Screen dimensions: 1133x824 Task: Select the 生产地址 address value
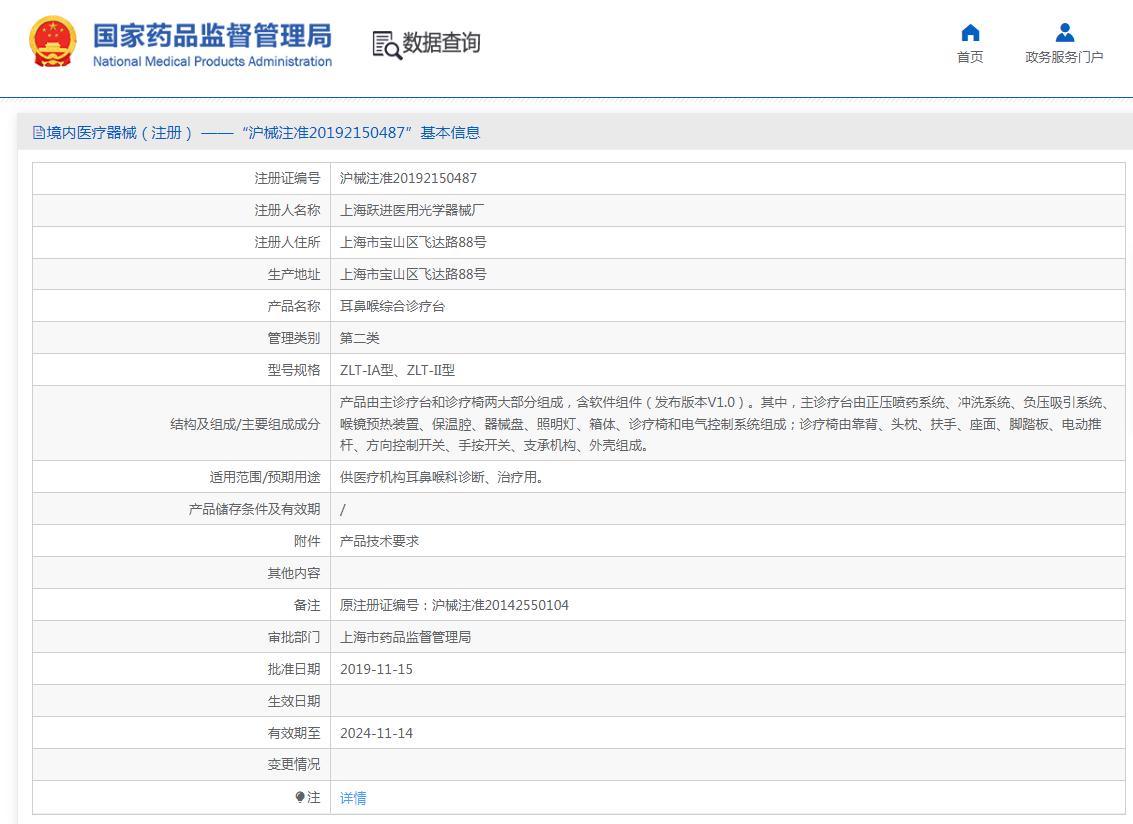[x=413, y=274]
